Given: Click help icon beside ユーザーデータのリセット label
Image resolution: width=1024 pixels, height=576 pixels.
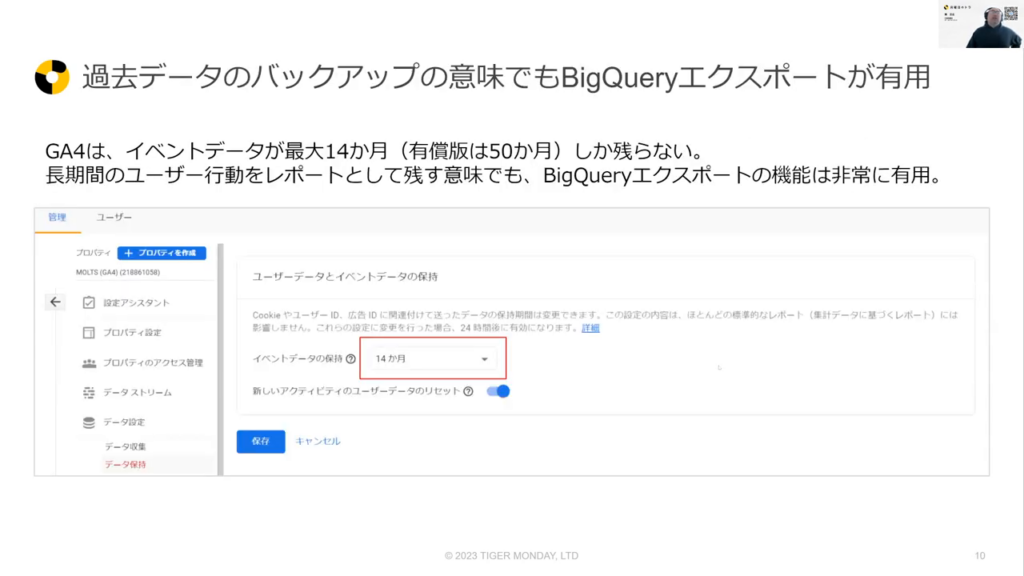Looking at the screenshot, I should (469, 392).
